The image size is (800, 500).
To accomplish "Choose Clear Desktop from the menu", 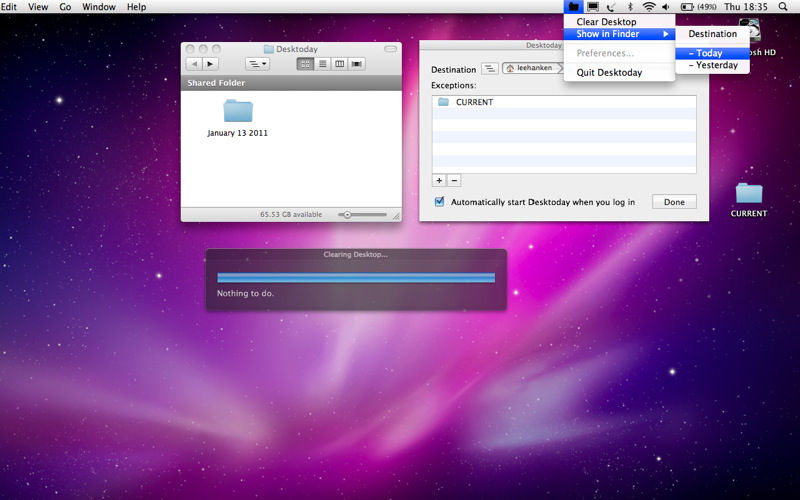I will (x=606, y=21).
